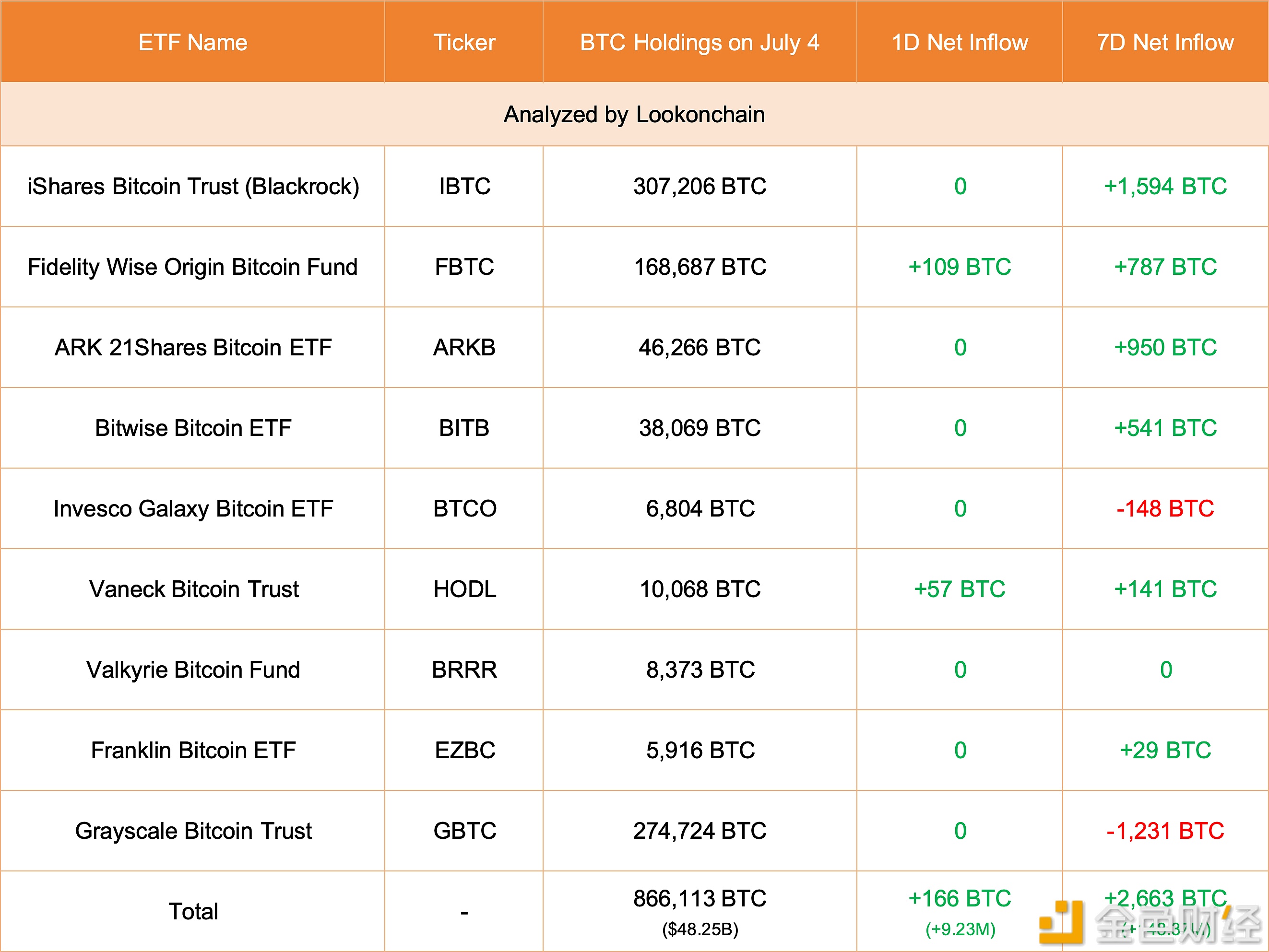The height and width of the screenshot is (952, 1269).
Task: Select the +166 BTC total 1D inflow
Action: click(x=960, y=899)
